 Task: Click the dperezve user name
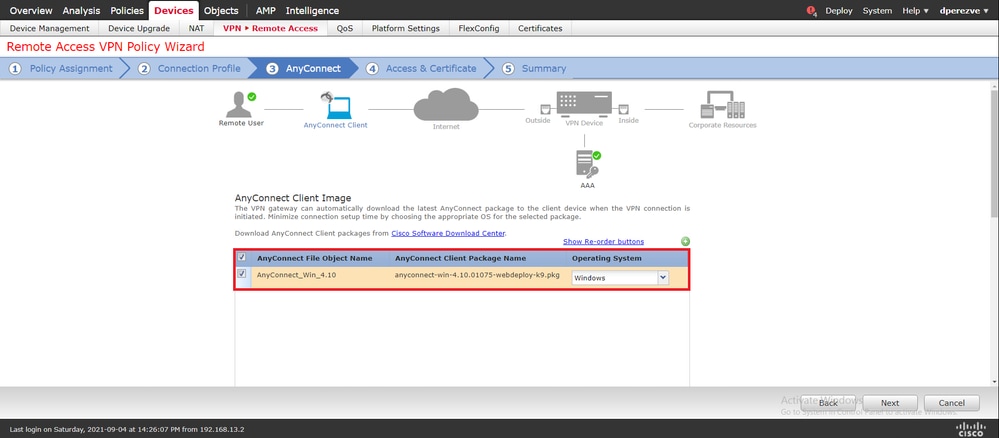tap(959, 11)
